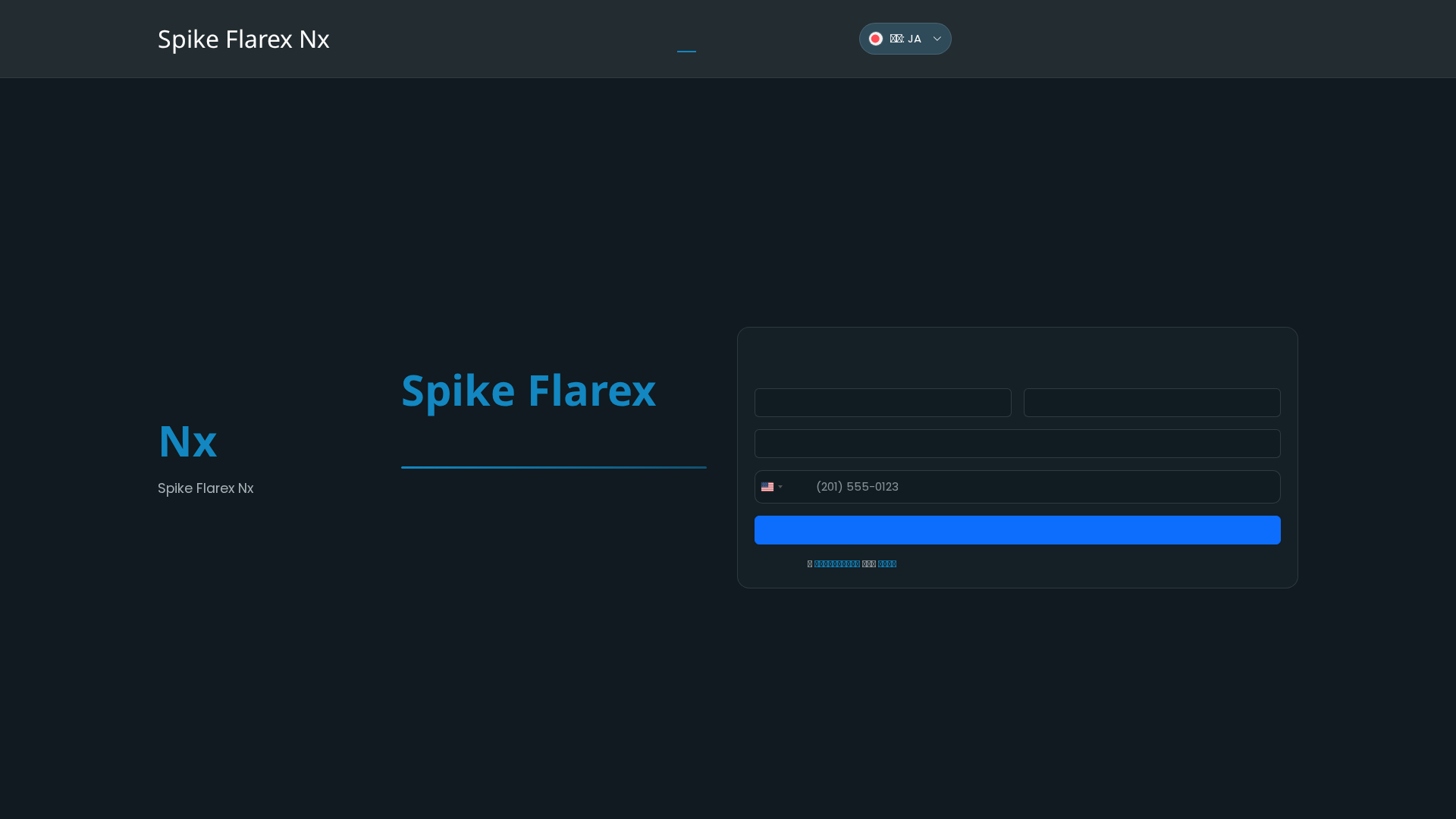The width and height of the screenshot is (1456, 819).
Task: Click the red status dot in language badge
Action: (x=877, y=39)
